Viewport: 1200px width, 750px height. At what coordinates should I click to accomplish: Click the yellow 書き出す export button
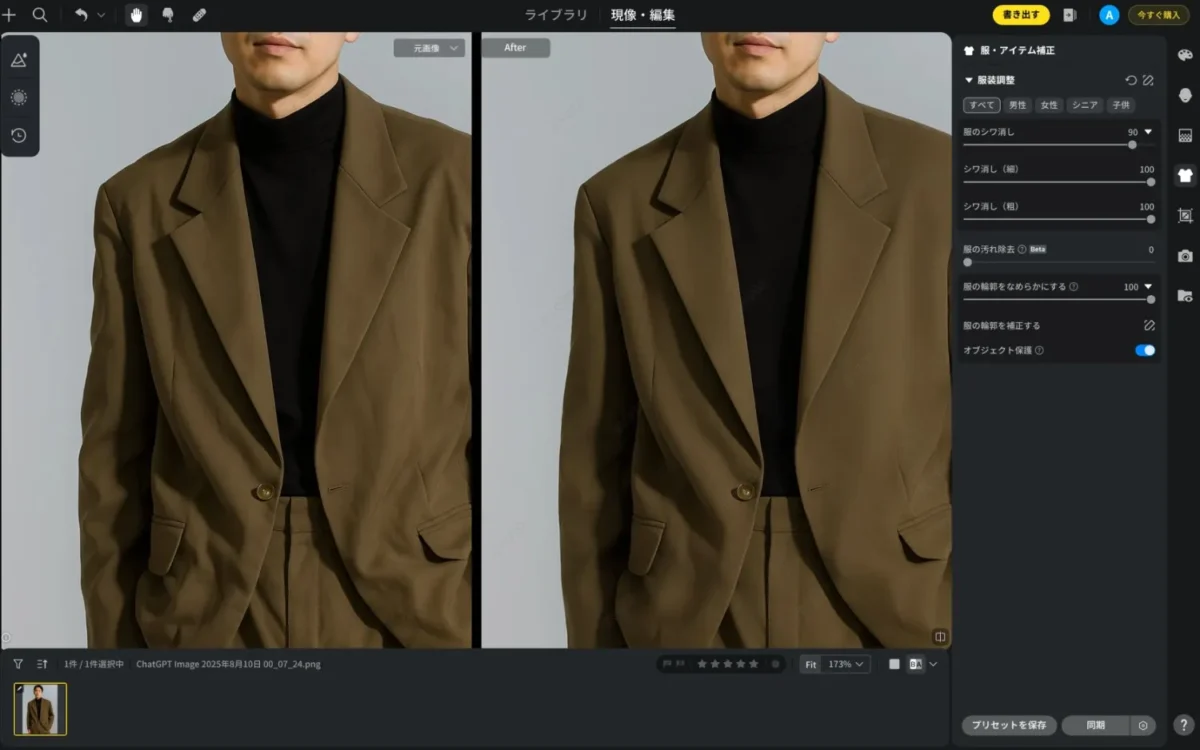pyautogui.click(x=1021, y=15)
